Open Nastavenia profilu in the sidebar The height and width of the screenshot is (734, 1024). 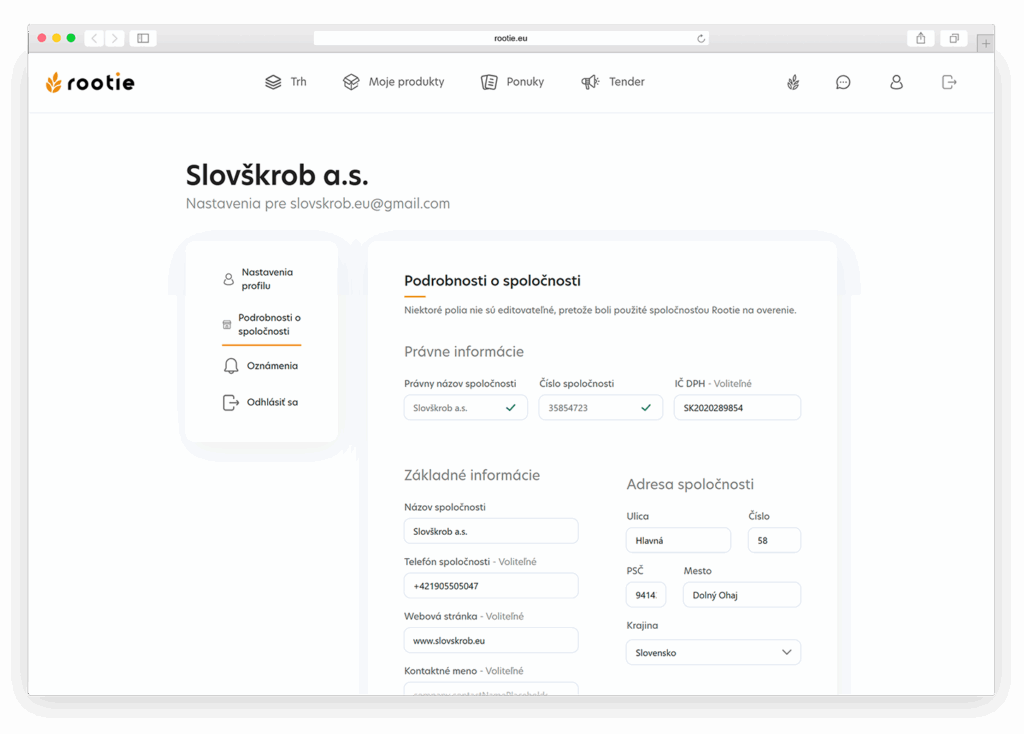(x=267, y=278)
